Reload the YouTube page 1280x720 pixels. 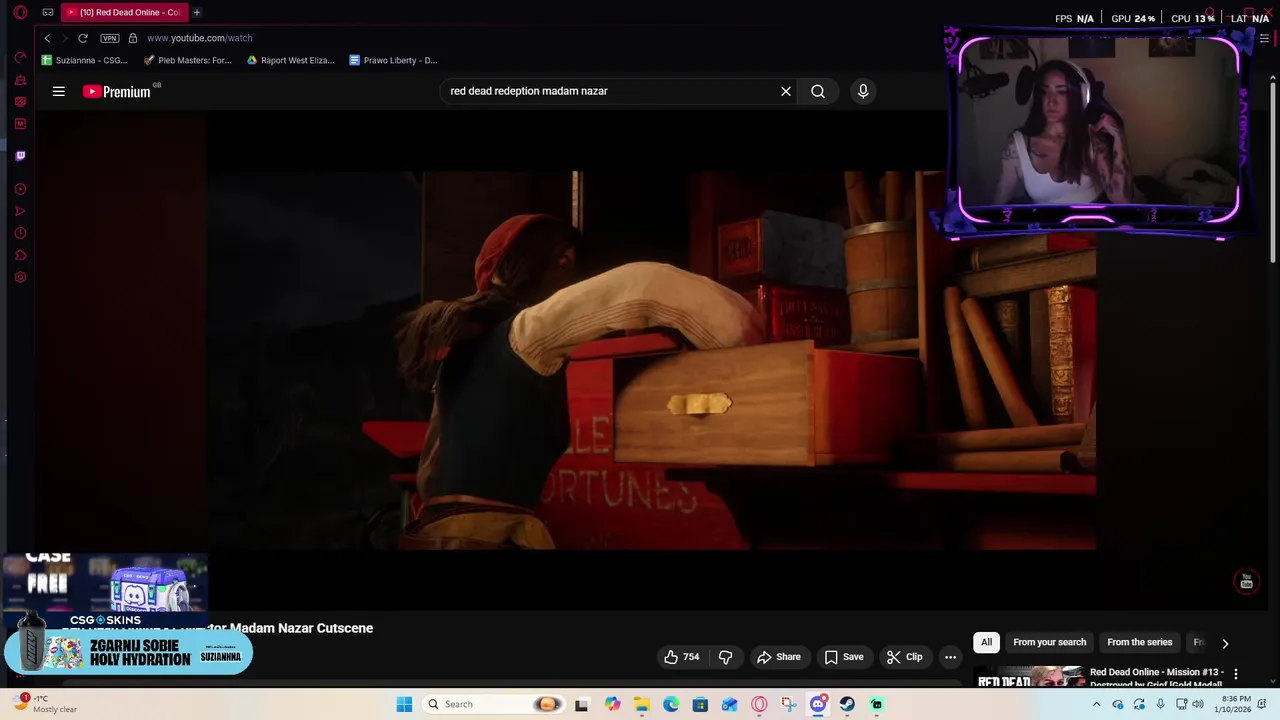(83, 38)
